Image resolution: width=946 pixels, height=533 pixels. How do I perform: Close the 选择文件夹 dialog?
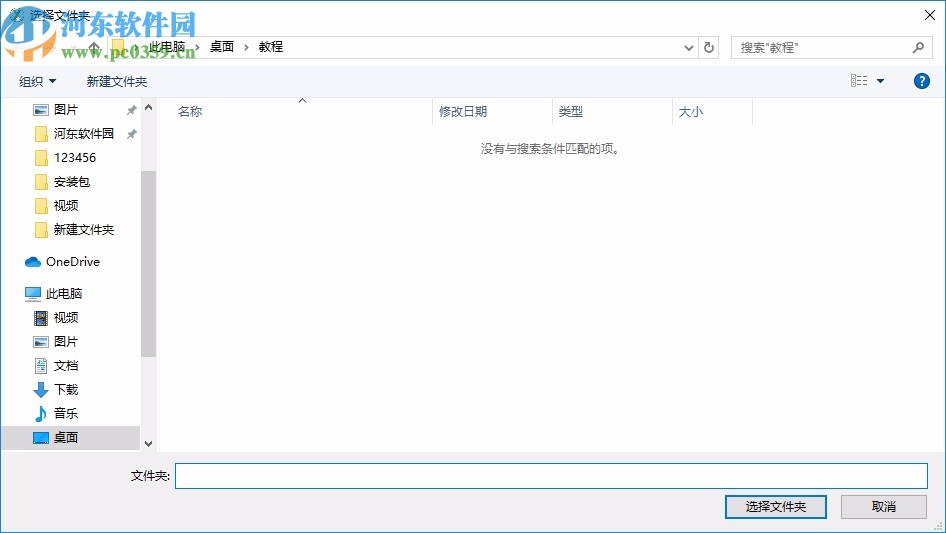click(x=930, y=15)
